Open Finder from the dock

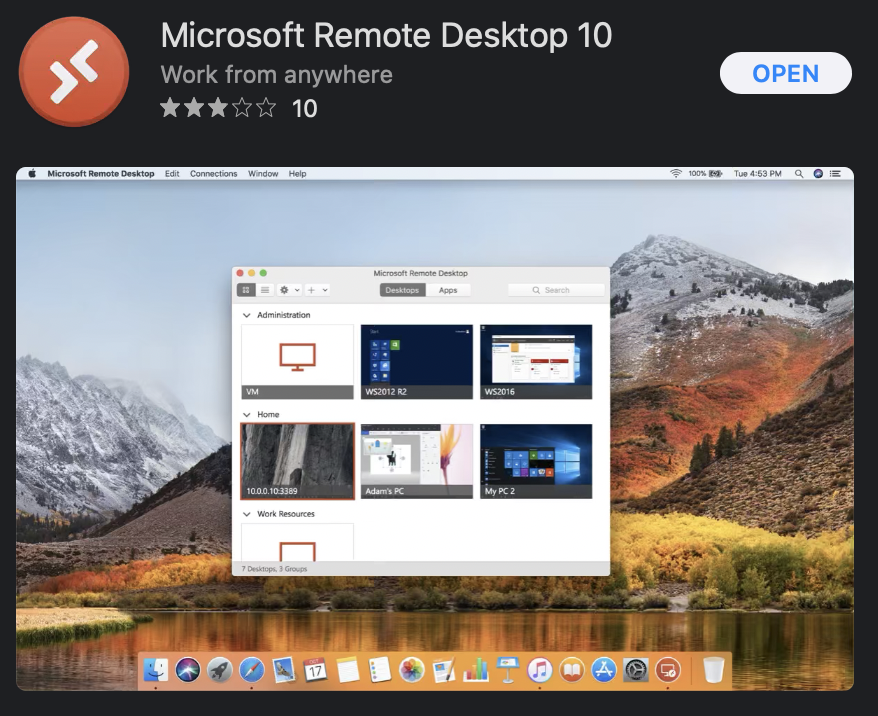pyautogui.click(x=156, y=670)
